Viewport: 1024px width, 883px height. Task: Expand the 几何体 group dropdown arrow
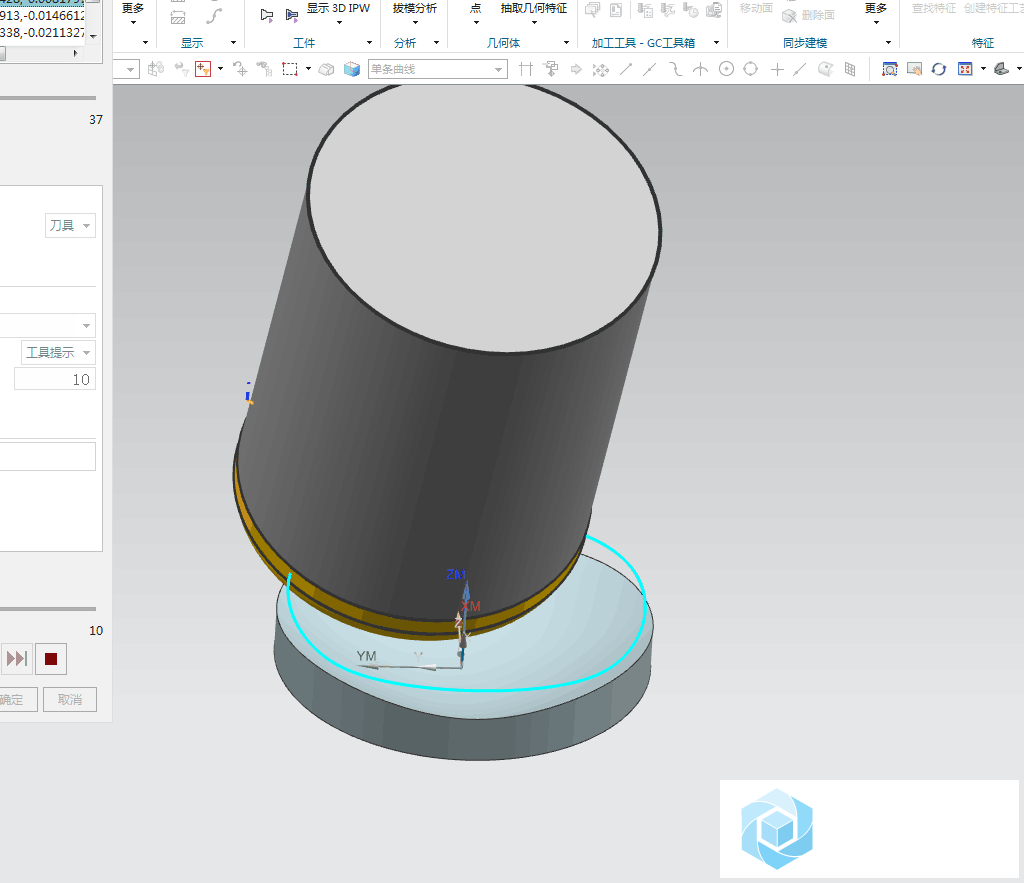(566, 43)
